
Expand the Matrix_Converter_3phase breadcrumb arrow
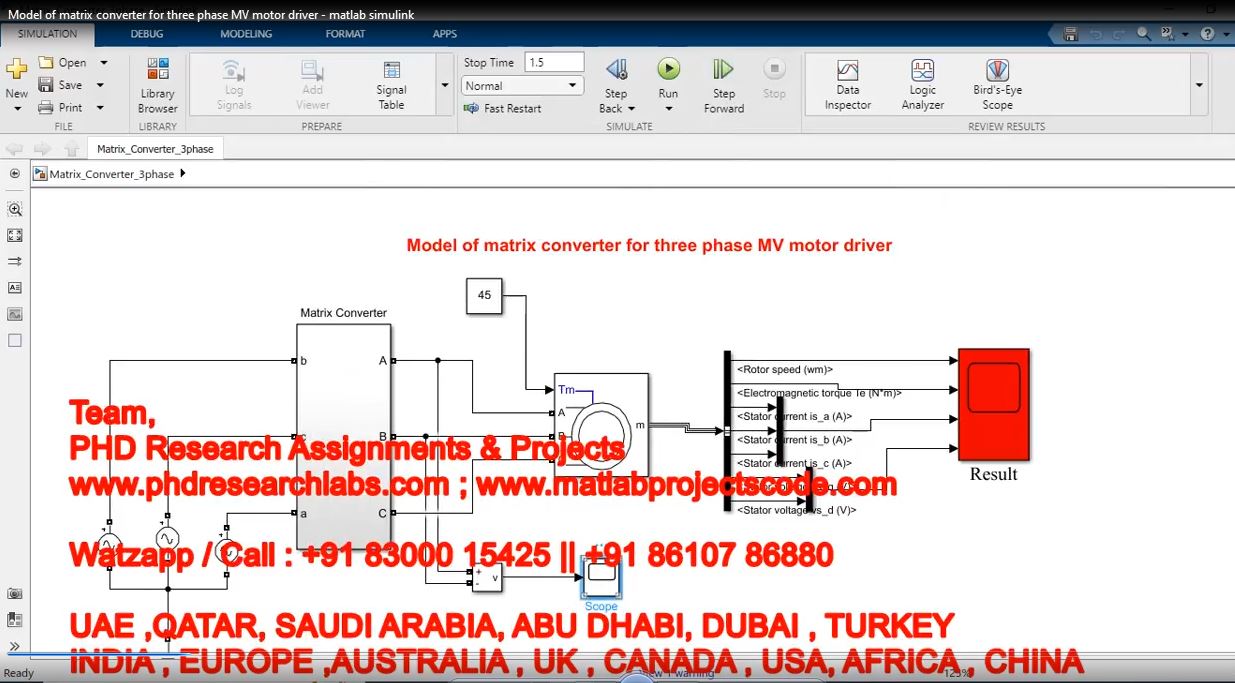pos(182,173)
